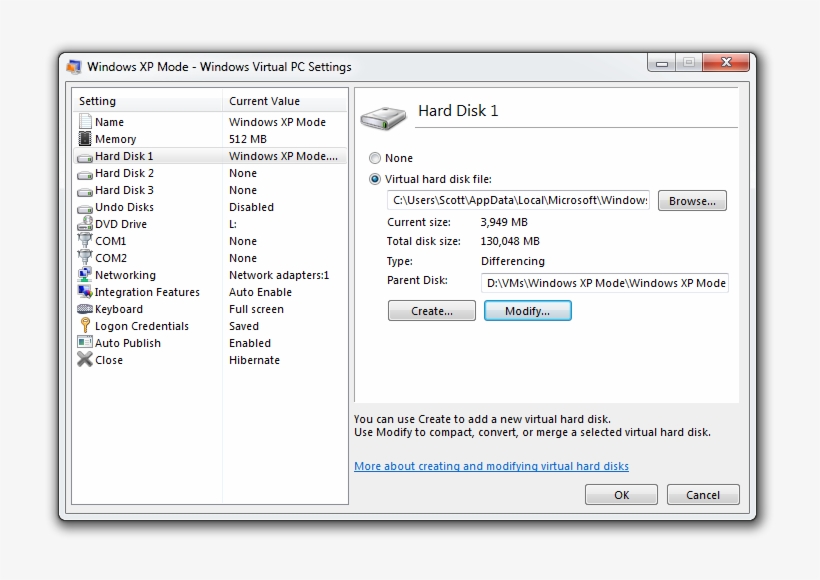
Task: Click the large Hard Disk 1 header icon
Action: point(383,117)
